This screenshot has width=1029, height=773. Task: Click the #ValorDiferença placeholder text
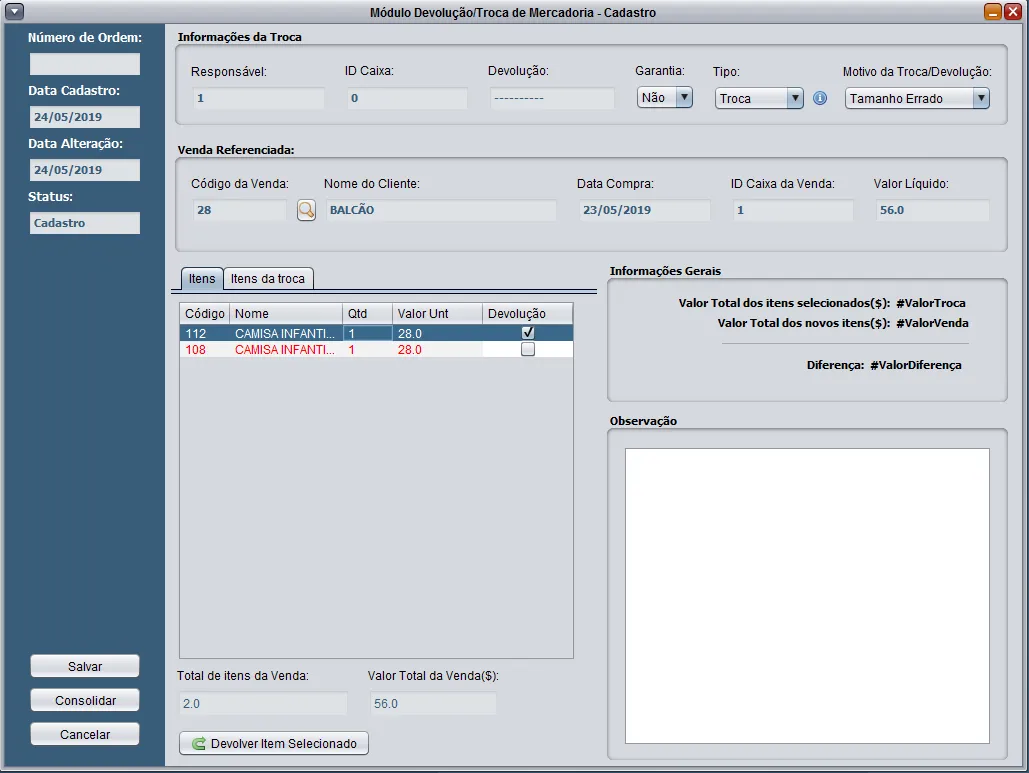[x=916, y=366]
